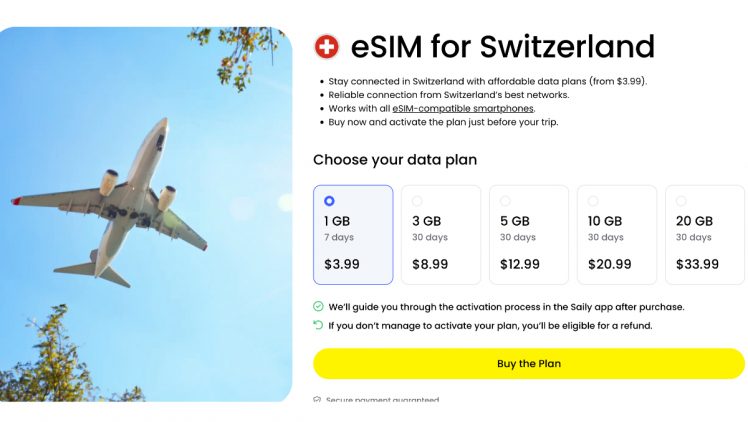Image resolution: width=748 pixels, height=422 pixels.
Task: Select the 1 GB plan radio button
Action: [x=329, y=201]
